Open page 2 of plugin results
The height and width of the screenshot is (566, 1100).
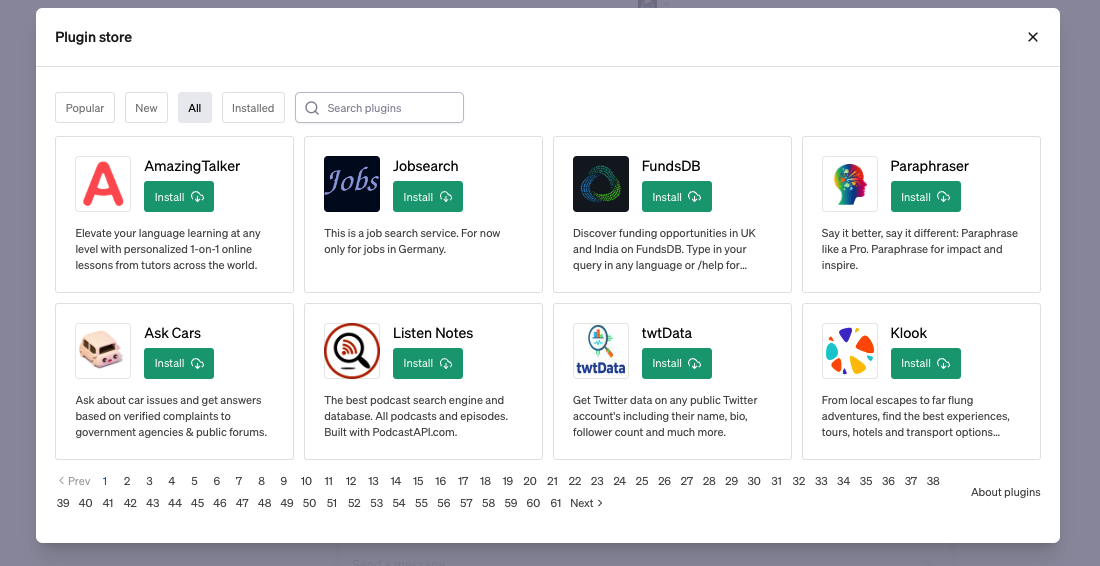[x=127, y=481]
